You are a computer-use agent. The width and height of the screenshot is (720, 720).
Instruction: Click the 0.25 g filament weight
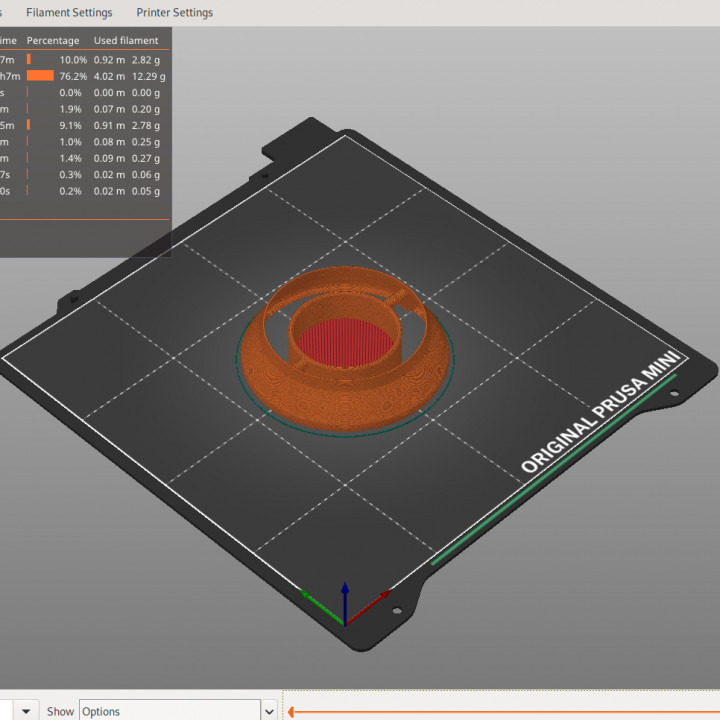pos(146,142)
